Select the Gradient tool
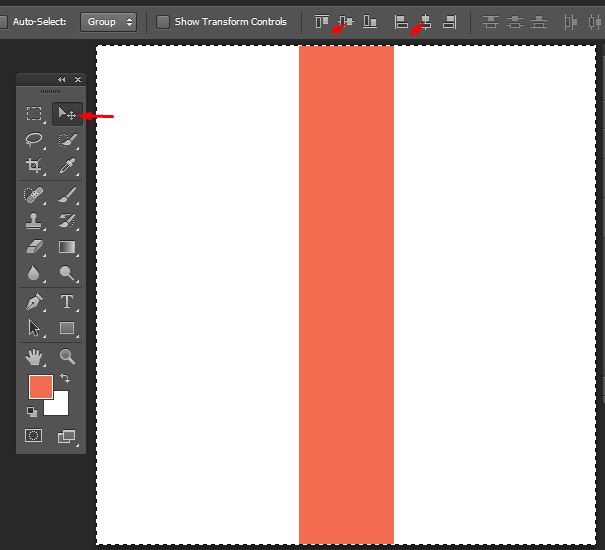The image size is (605, 550). tap(67, 247)
